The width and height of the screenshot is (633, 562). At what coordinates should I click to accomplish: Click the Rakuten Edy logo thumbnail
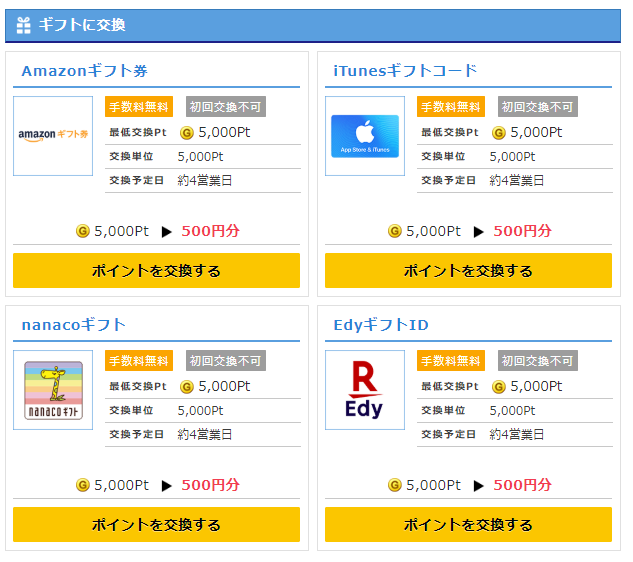365,390
